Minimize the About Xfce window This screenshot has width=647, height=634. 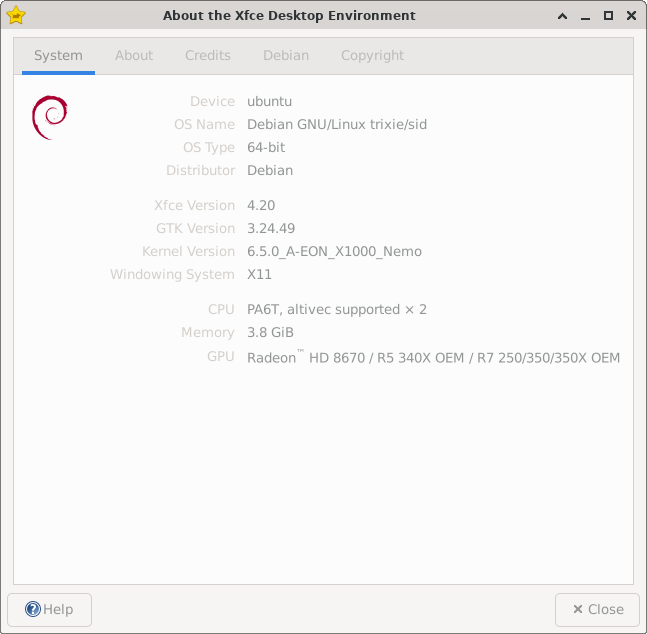click(587, 16)
